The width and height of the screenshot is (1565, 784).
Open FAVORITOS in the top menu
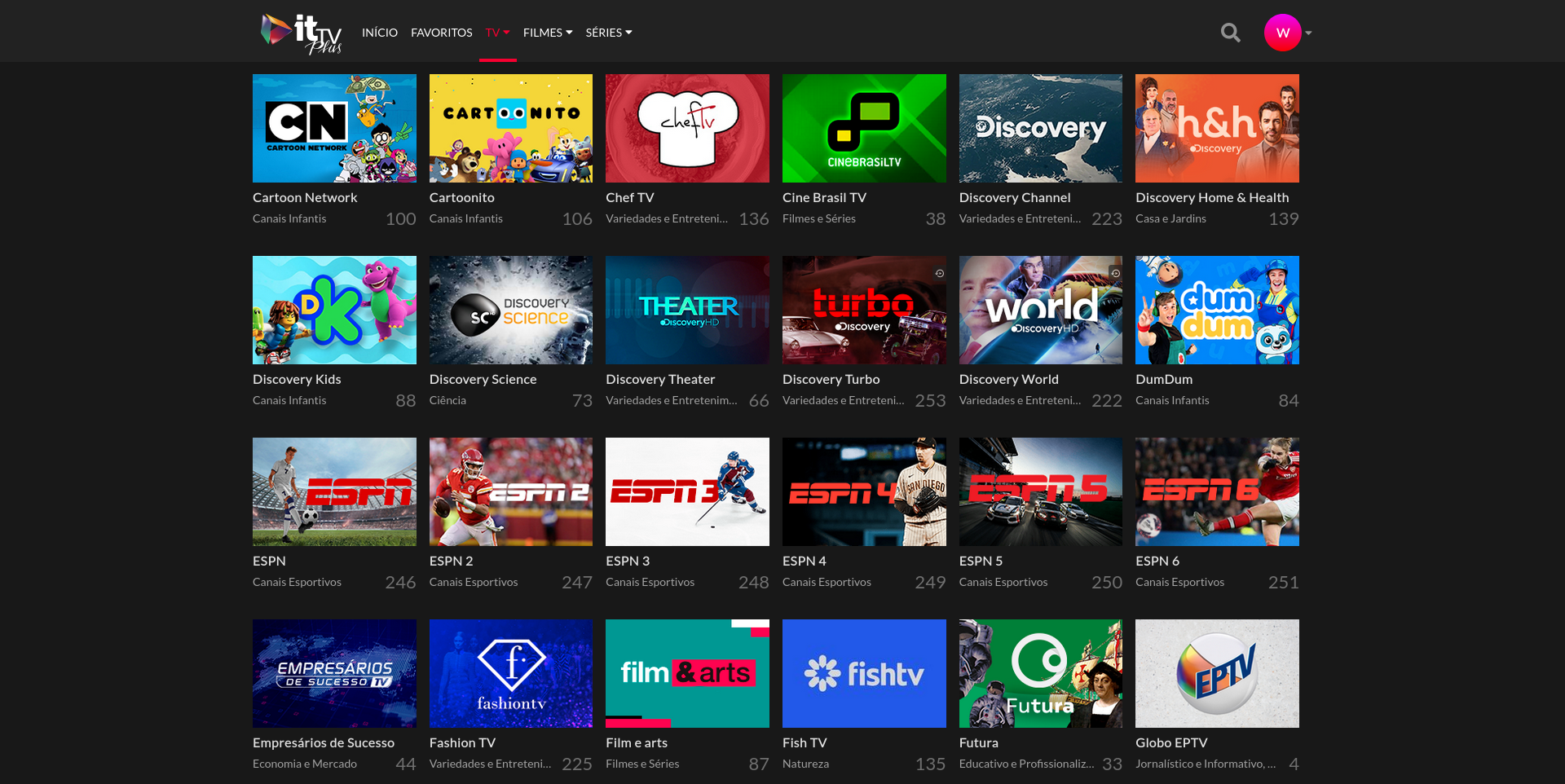pos(442,33)
